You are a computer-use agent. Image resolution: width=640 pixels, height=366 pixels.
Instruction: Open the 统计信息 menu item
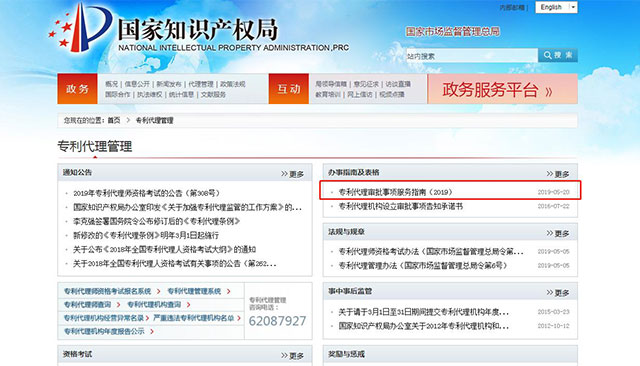(181, 94)
